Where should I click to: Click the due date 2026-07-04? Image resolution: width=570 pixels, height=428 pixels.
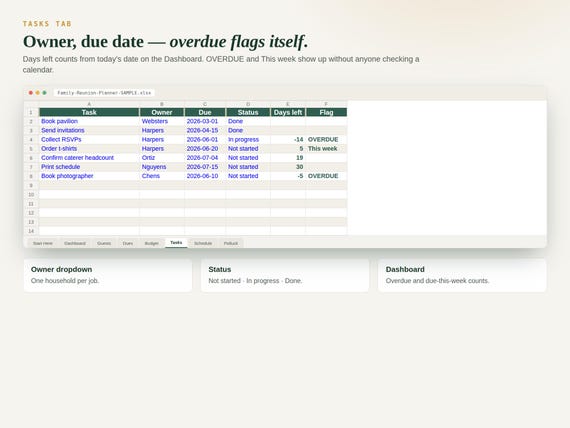pyautogui.click(x=205, y=157)
